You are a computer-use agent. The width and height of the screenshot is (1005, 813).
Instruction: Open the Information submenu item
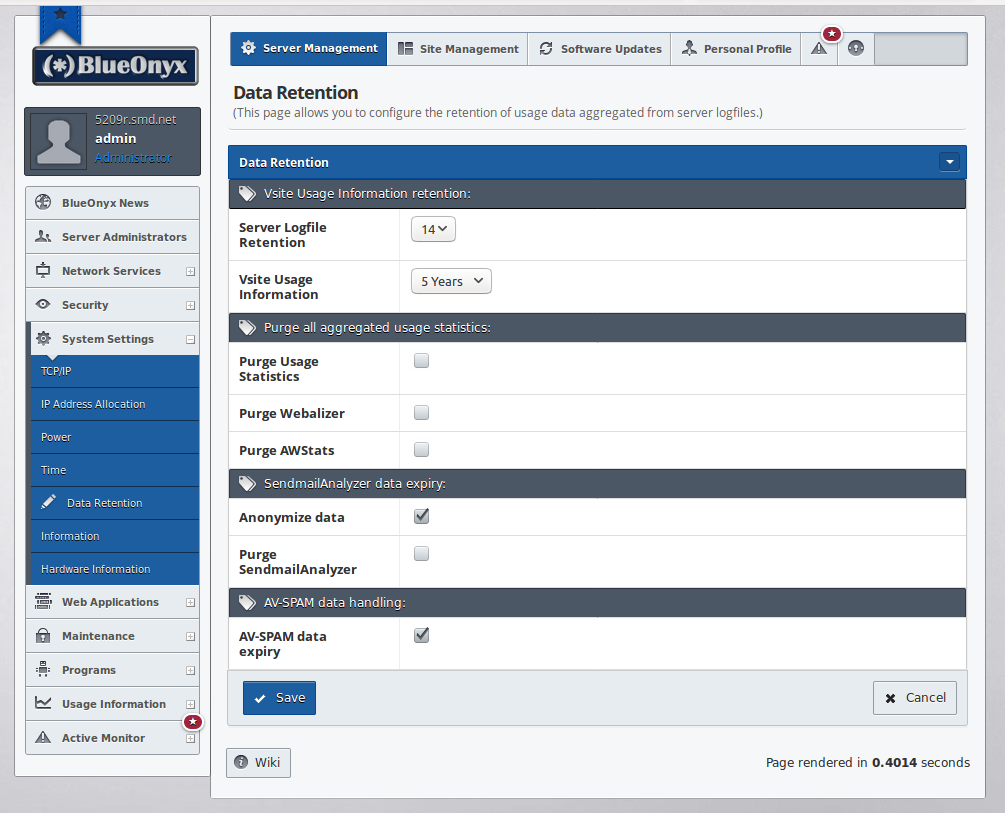pyautogui.click(x=115, y=536)
